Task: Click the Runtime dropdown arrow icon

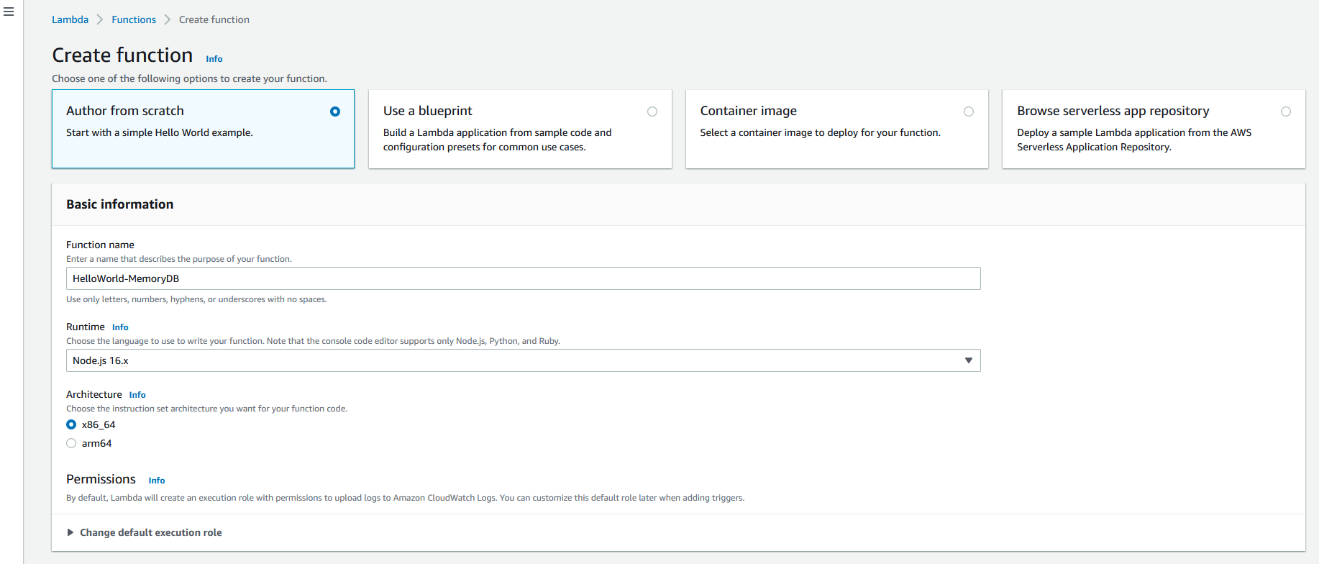Action: (x=967, y=361)
